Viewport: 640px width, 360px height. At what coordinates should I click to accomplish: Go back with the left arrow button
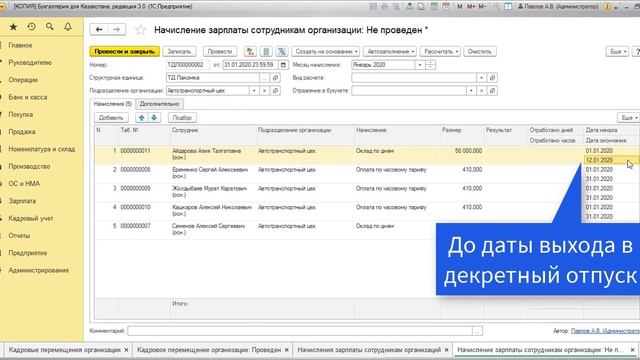point(99,29)
